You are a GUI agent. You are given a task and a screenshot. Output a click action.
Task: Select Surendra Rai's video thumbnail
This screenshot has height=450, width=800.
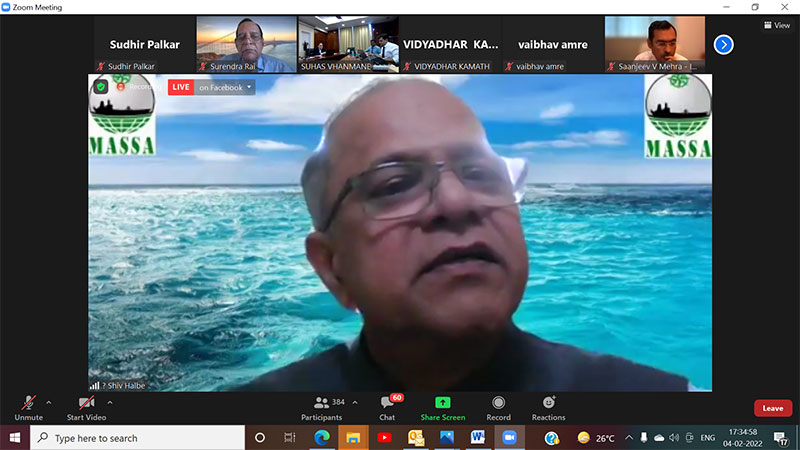tap(246, 44)
